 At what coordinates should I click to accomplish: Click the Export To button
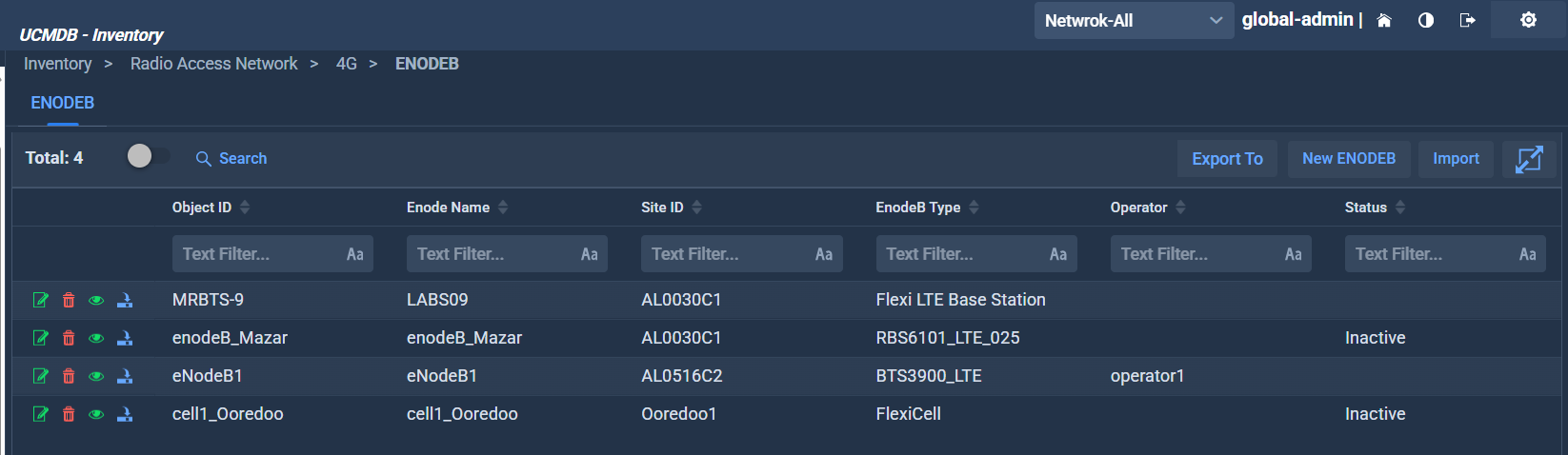pos(1227,159)
